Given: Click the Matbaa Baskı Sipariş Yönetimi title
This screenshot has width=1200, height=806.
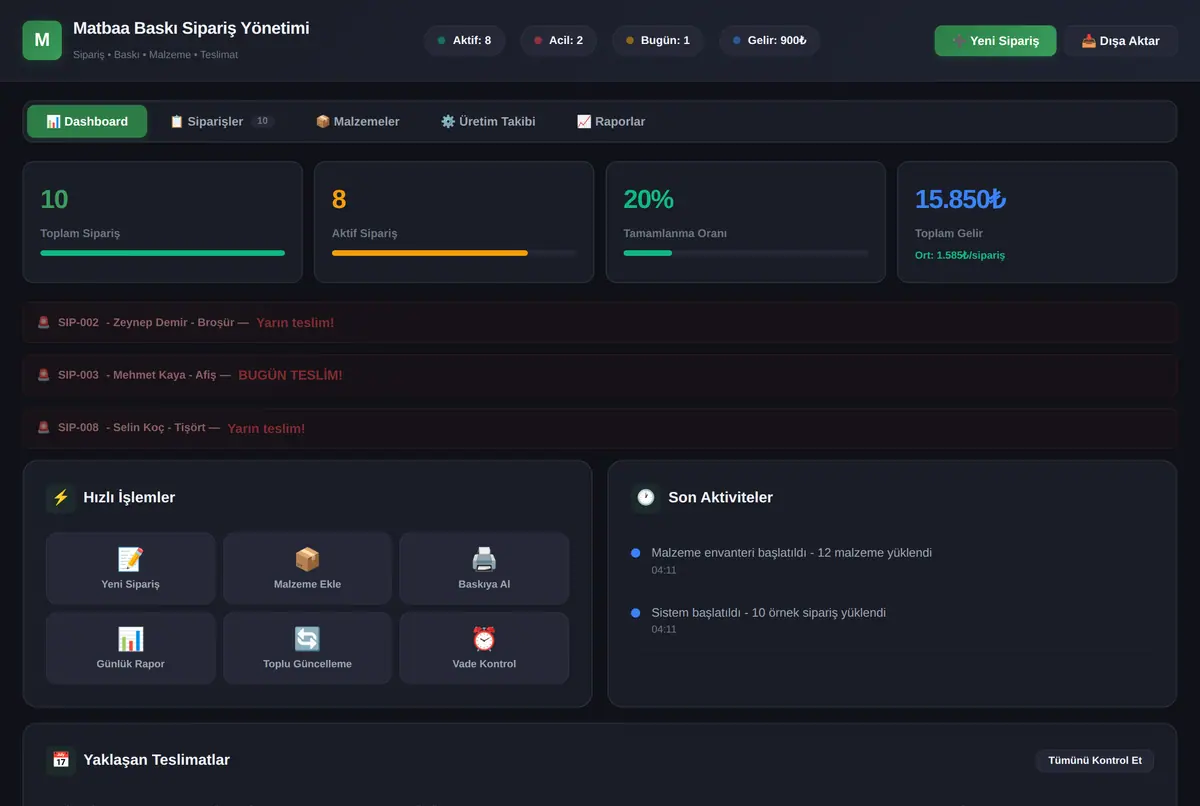Looking at the screenshot, I should coord(191,29).
